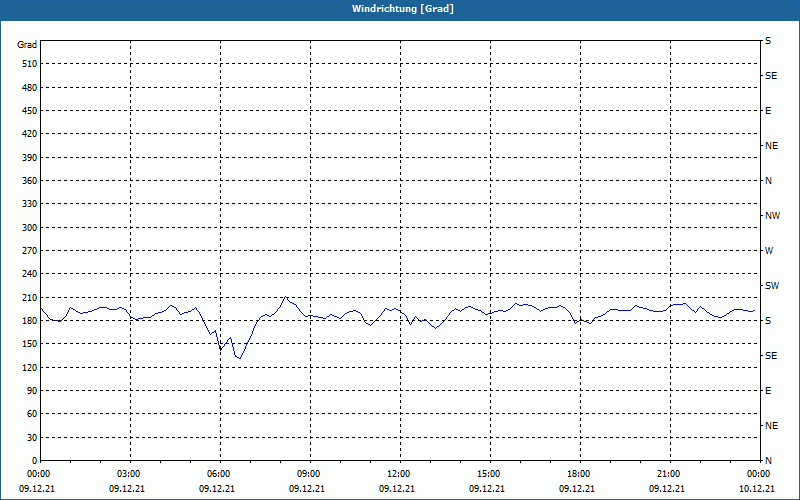800x500 pixels.
Task: Select the 'SW' compass label
Action: pos(772,286)
